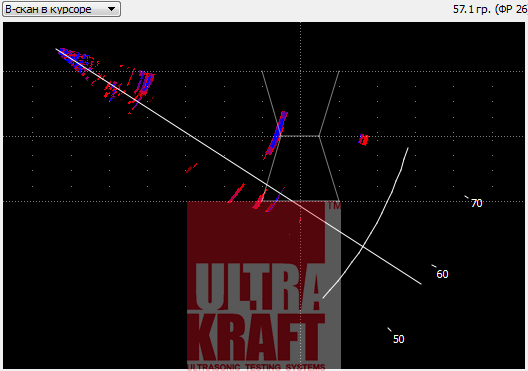Click the small echo right of weld outline
Viewport: 528px width, 371px height.
tap(363, 139)
